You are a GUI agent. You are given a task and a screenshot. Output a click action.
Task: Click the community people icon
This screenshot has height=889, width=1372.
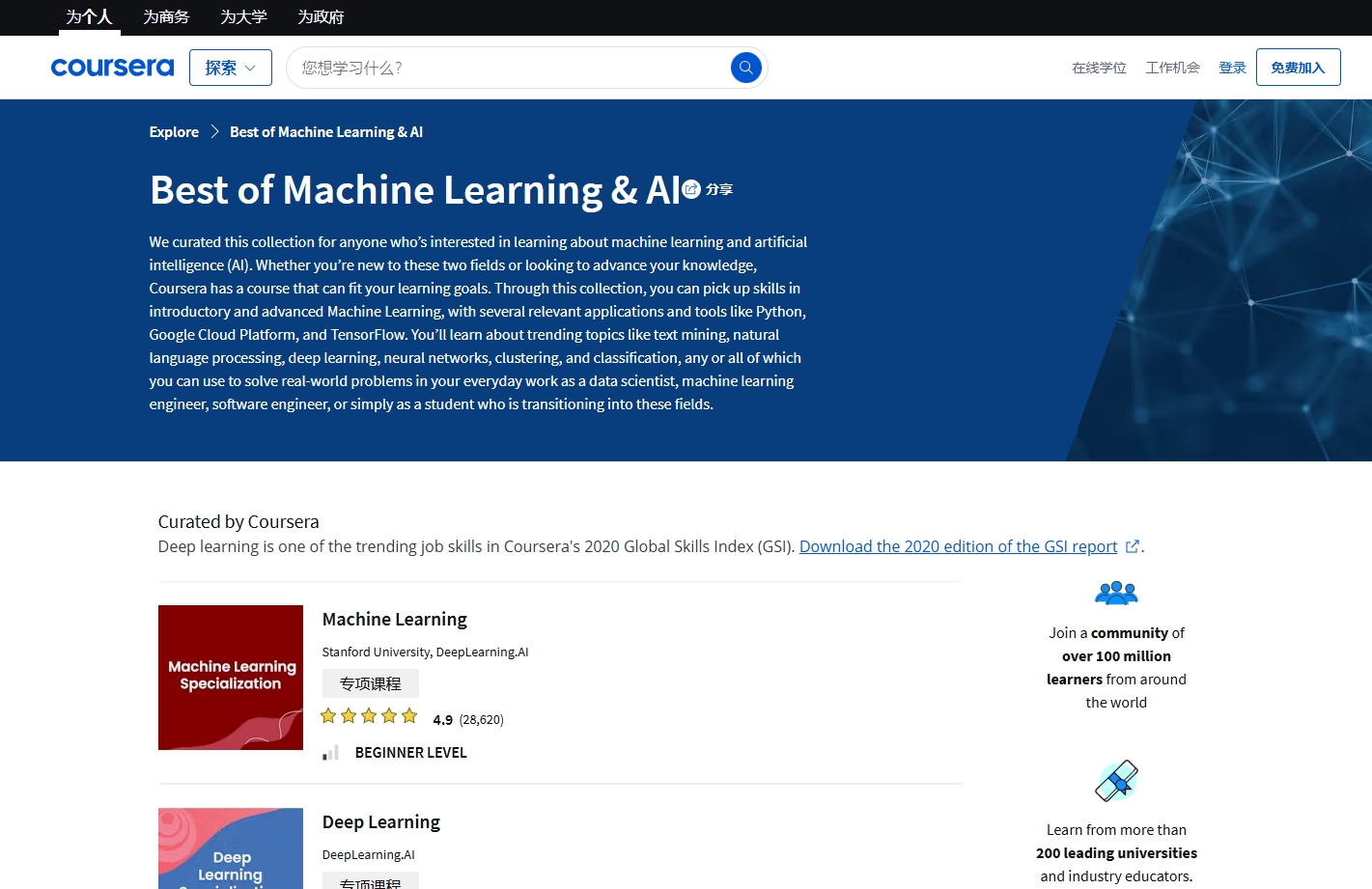pyautogui.click(x=1116, y=593)
